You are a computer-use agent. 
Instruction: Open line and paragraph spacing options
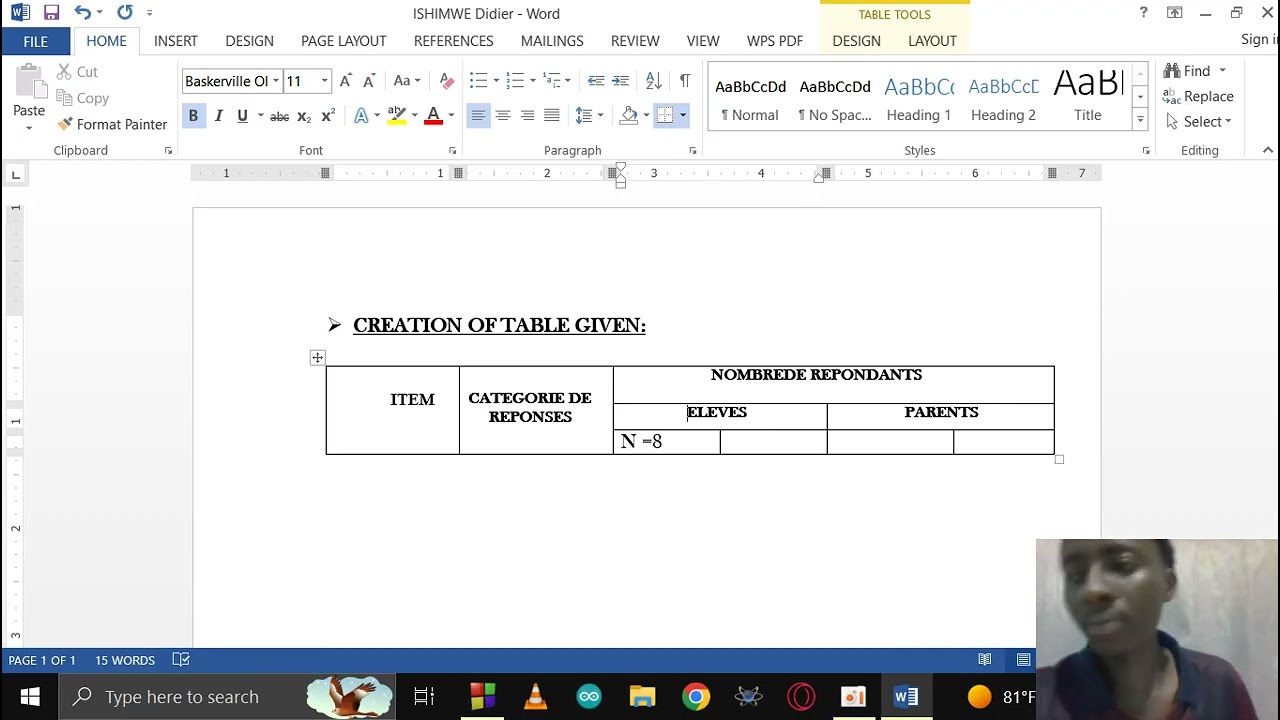click(x=589, y=116)
